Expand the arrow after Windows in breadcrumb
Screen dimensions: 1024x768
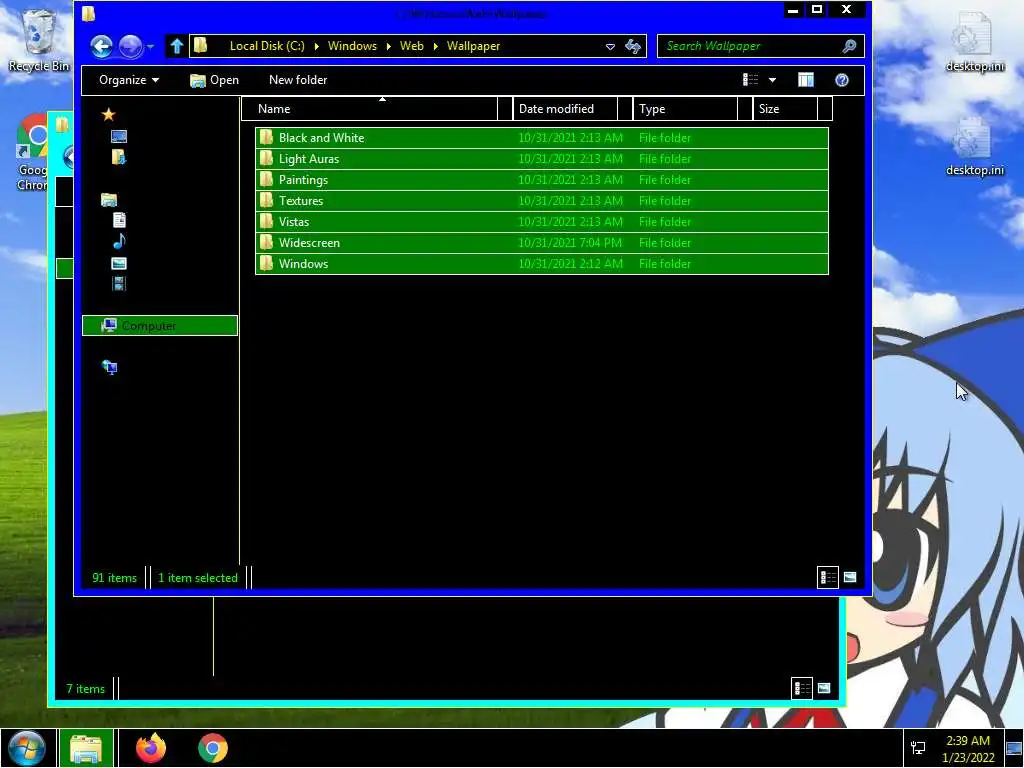[389, 46]
